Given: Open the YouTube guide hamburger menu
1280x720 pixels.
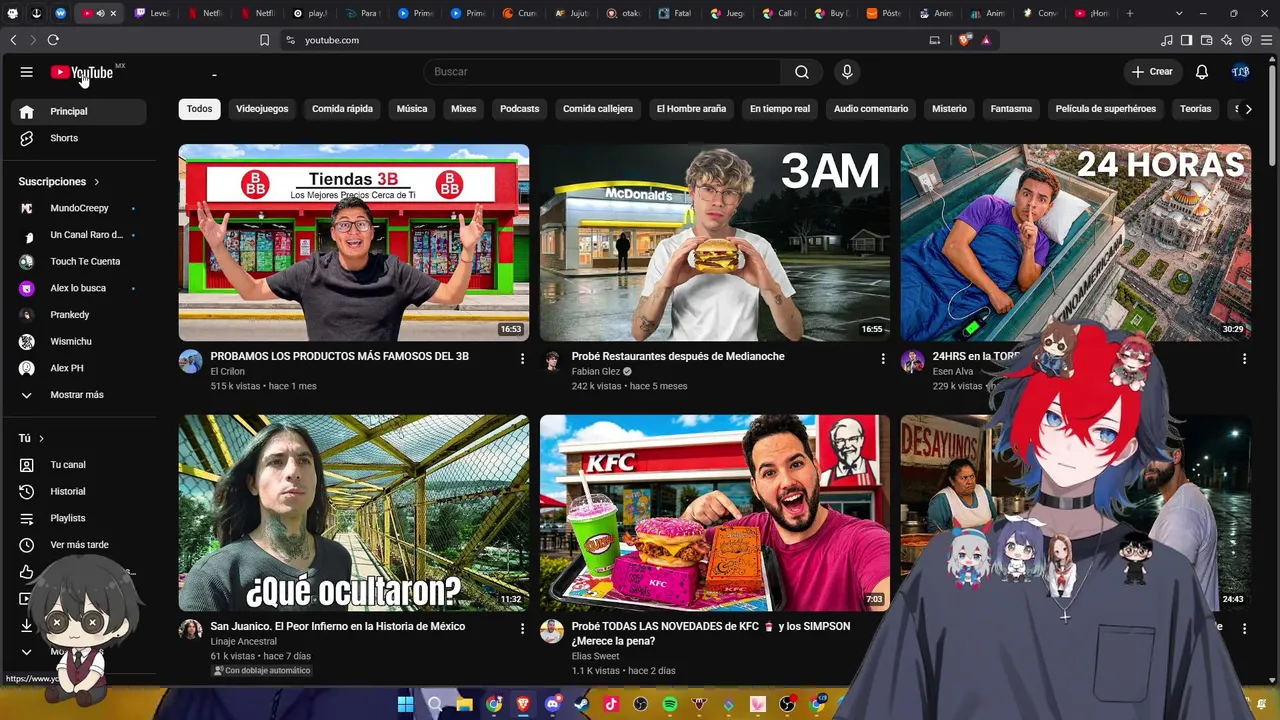Looking at the screenshot, I should (27, 72).
